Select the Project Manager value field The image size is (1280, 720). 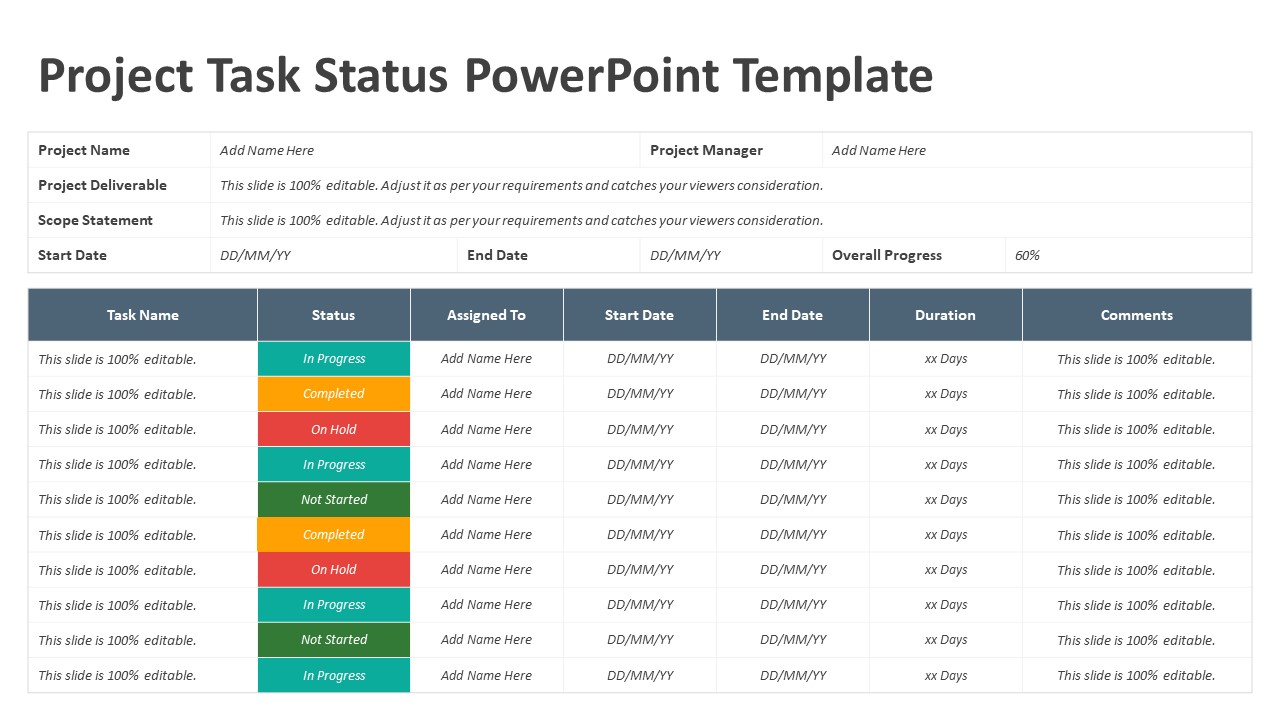(x=879, y=150)
